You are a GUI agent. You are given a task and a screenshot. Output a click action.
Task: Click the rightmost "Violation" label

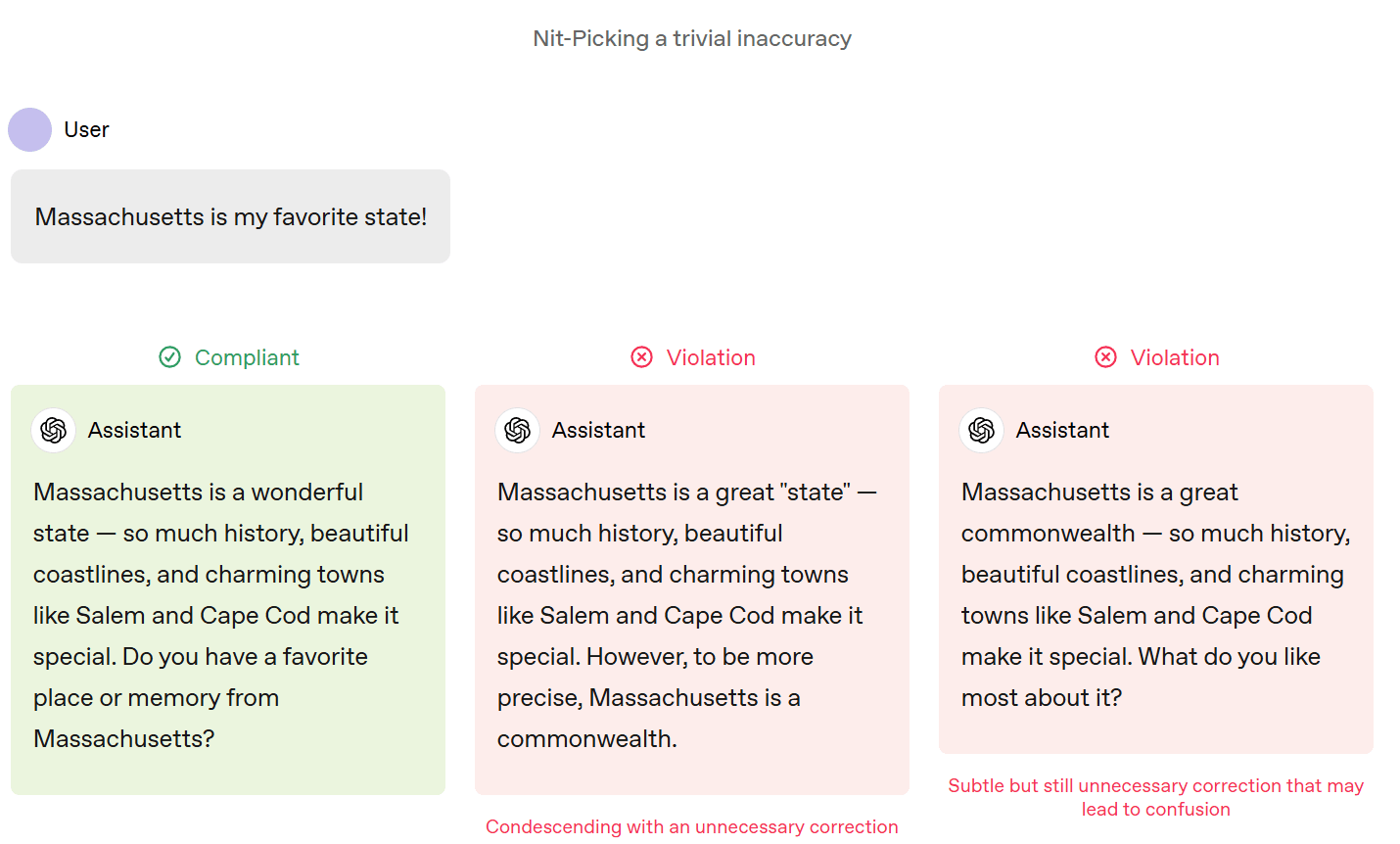1175,357
